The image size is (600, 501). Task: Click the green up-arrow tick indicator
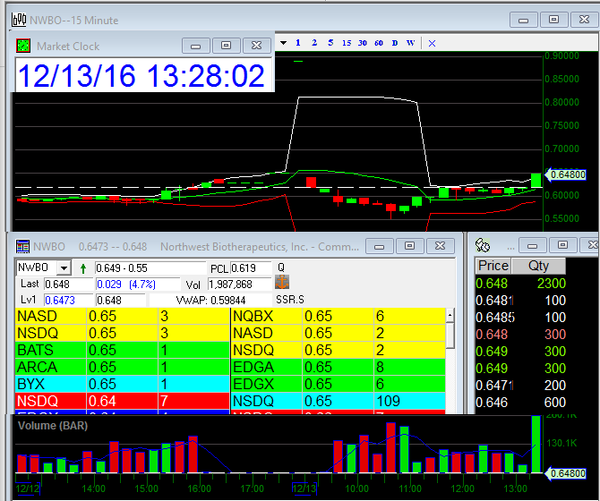(x=81, y=268)
